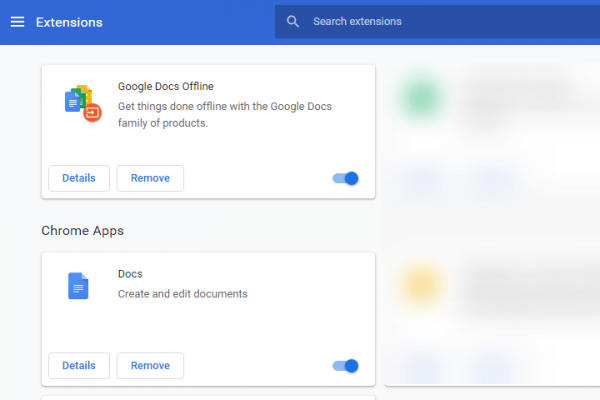Screen dimensions: 600x400
Task: Click the 'Get things done offline' description
Action: click(225, 114)
